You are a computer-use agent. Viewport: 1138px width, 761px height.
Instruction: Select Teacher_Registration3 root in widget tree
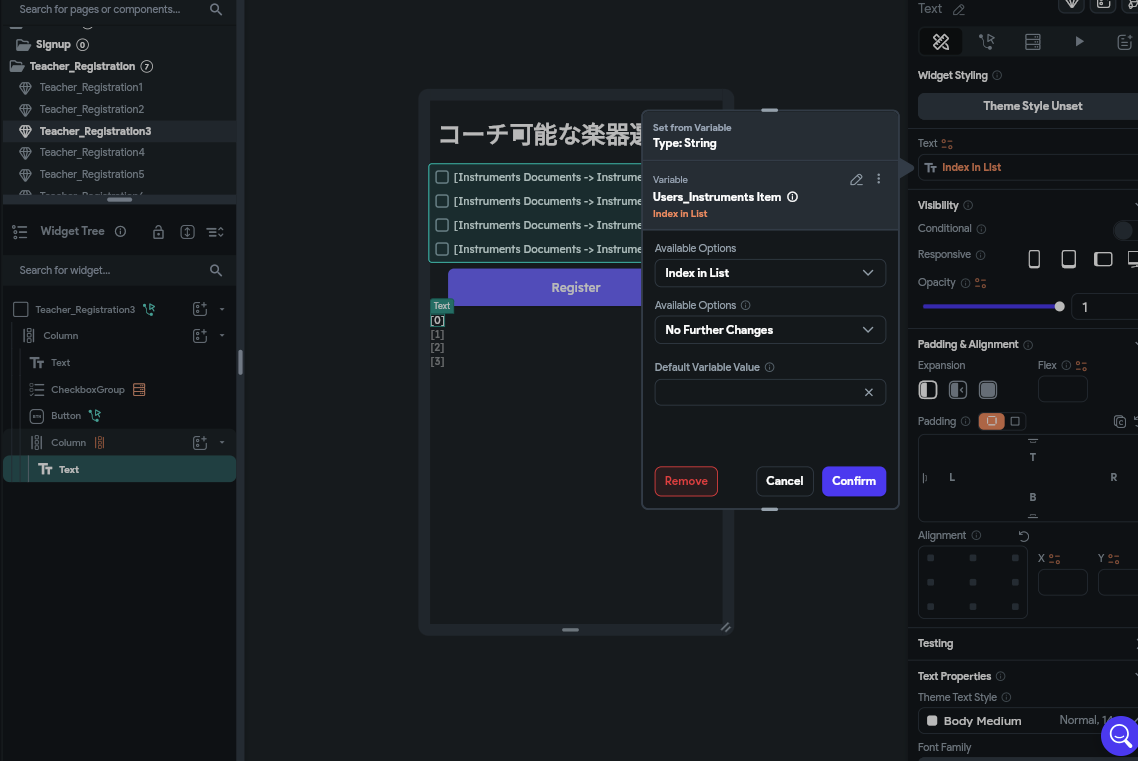(x=85, y=310)
